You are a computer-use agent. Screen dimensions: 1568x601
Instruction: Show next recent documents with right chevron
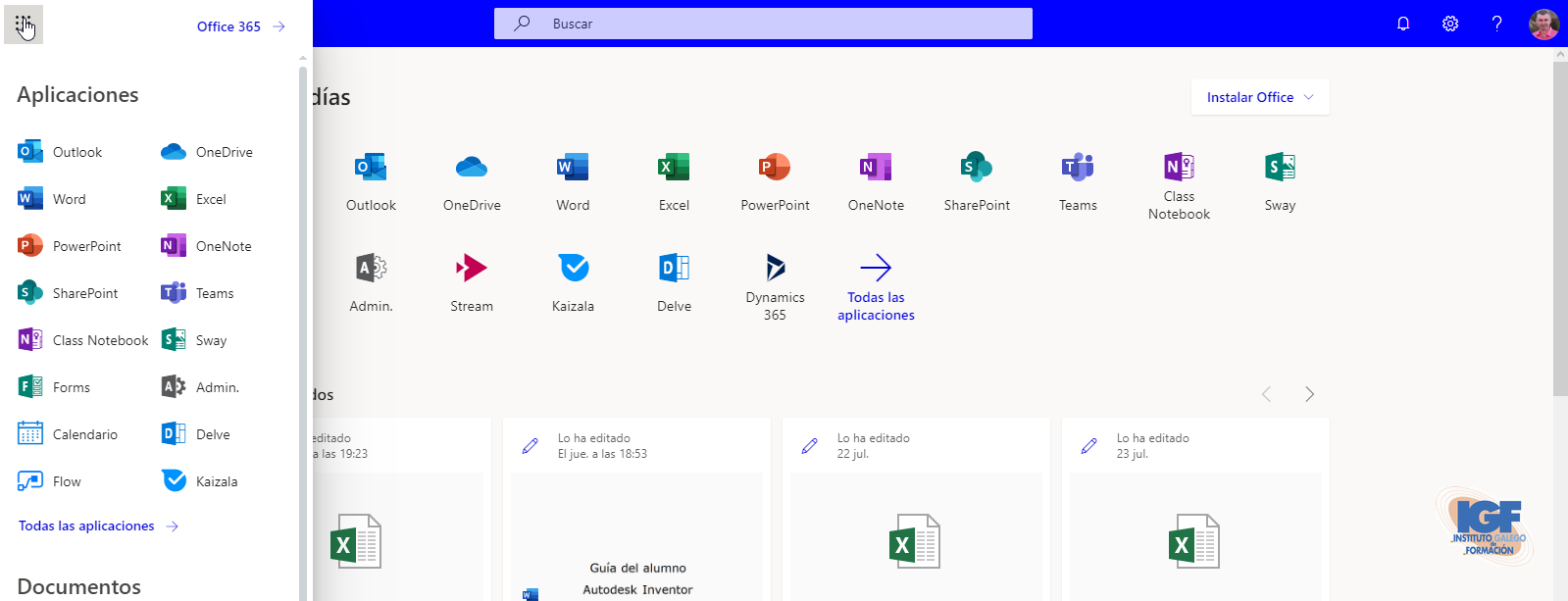point(1309,394)
